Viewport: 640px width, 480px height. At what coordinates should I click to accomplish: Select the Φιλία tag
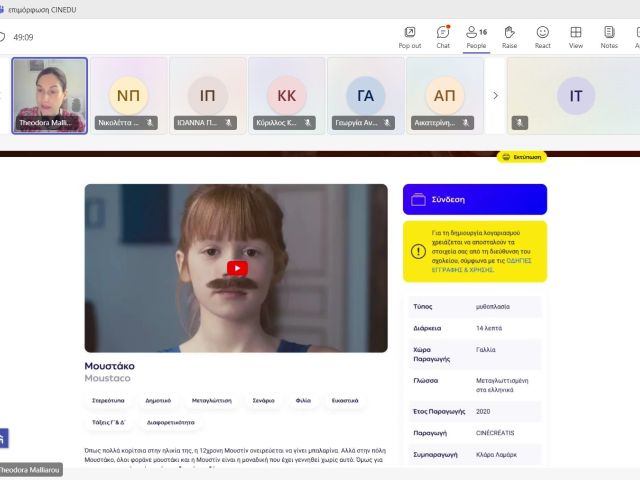pyautogui.click(x=303, y=400)
